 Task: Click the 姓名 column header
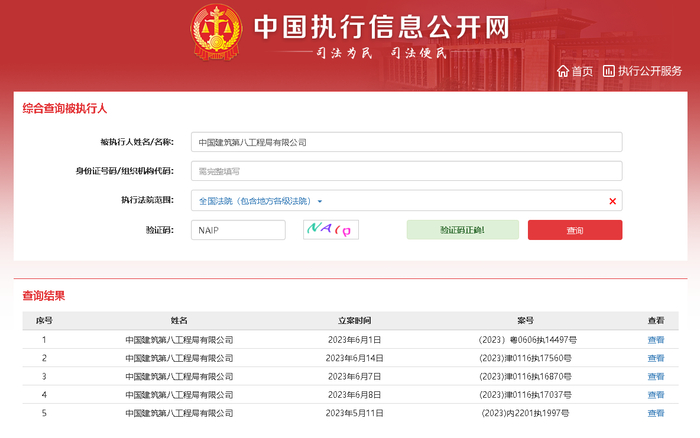(179, 321)
